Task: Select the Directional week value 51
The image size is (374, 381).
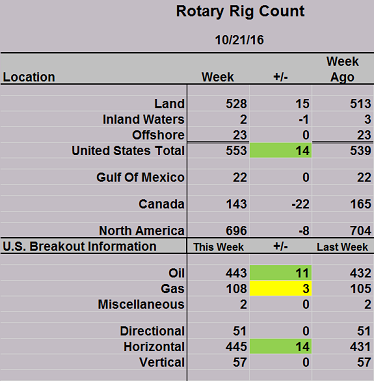Action: 240,331
